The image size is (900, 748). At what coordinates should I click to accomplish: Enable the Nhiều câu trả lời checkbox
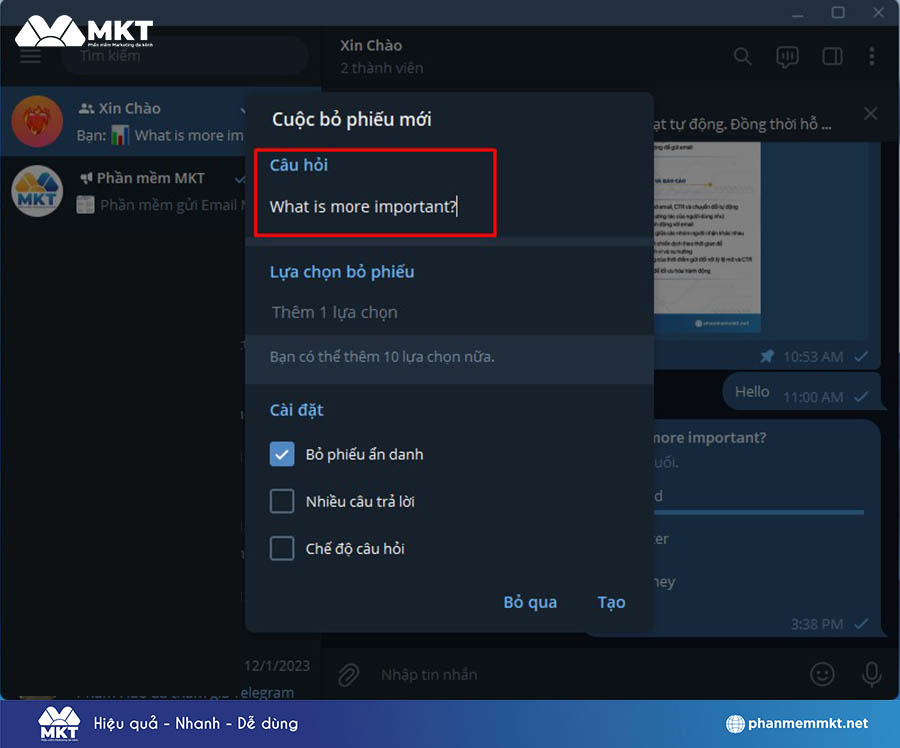coord(282,501)
